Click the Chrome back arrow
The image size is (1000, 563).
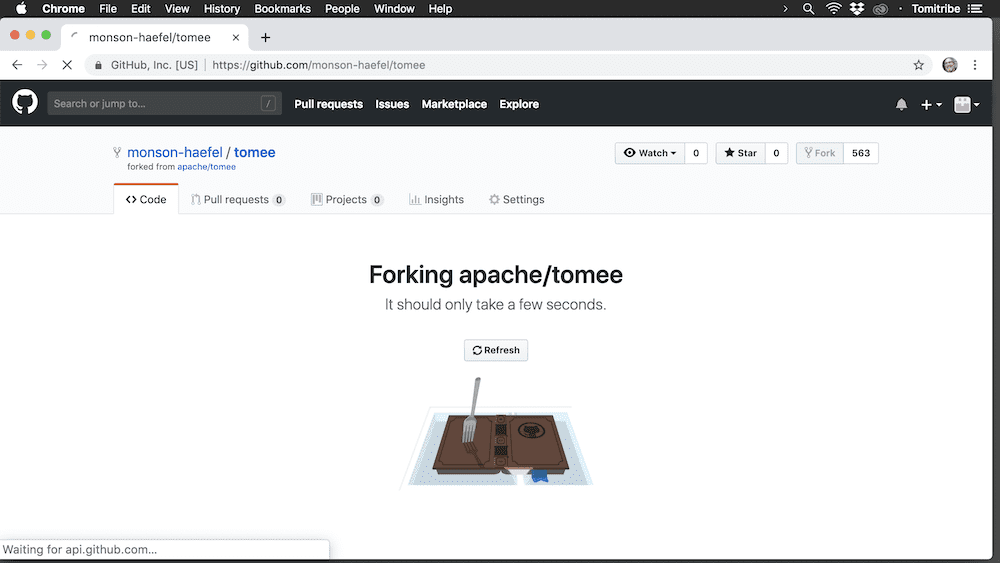pyautogui.click(x=17, y=65)
